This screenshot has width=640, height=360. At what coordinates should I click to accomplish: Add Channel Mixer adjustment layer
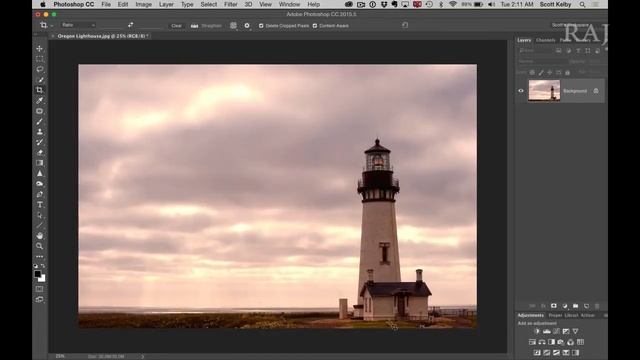(x=571, y=342)
